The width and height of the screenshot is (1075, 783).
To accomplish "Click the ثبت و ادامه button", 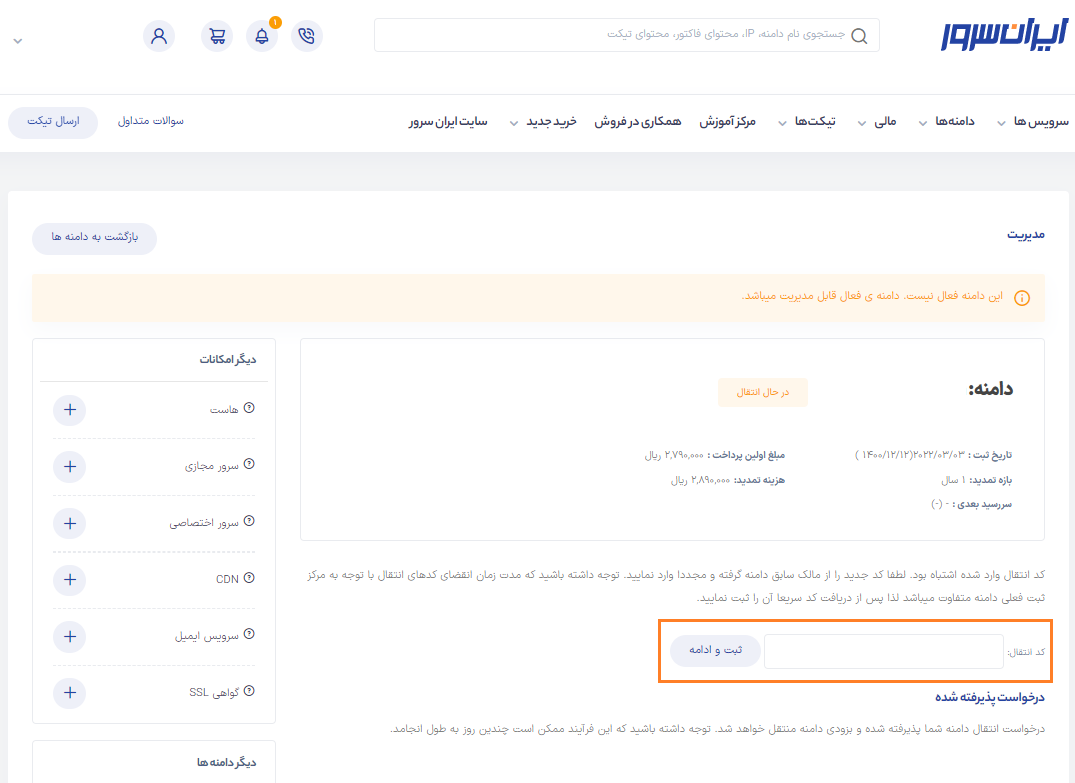I will click(x=714, y=650).
